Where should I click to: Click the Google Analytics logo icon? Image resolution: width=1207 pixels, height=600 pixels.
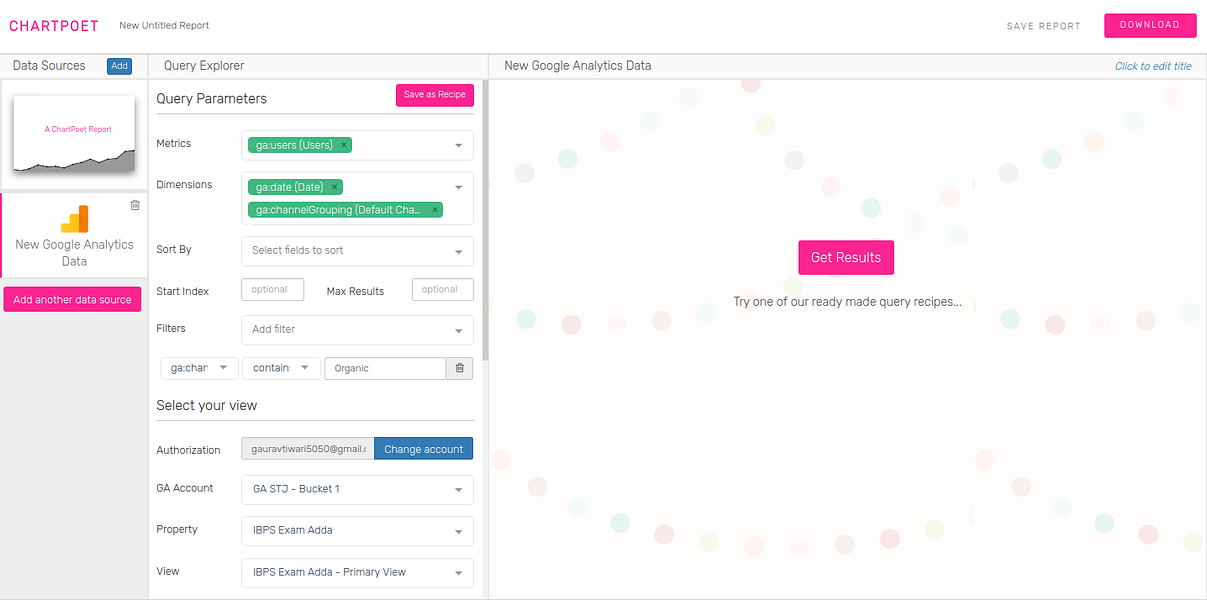[x=75, y=219]
